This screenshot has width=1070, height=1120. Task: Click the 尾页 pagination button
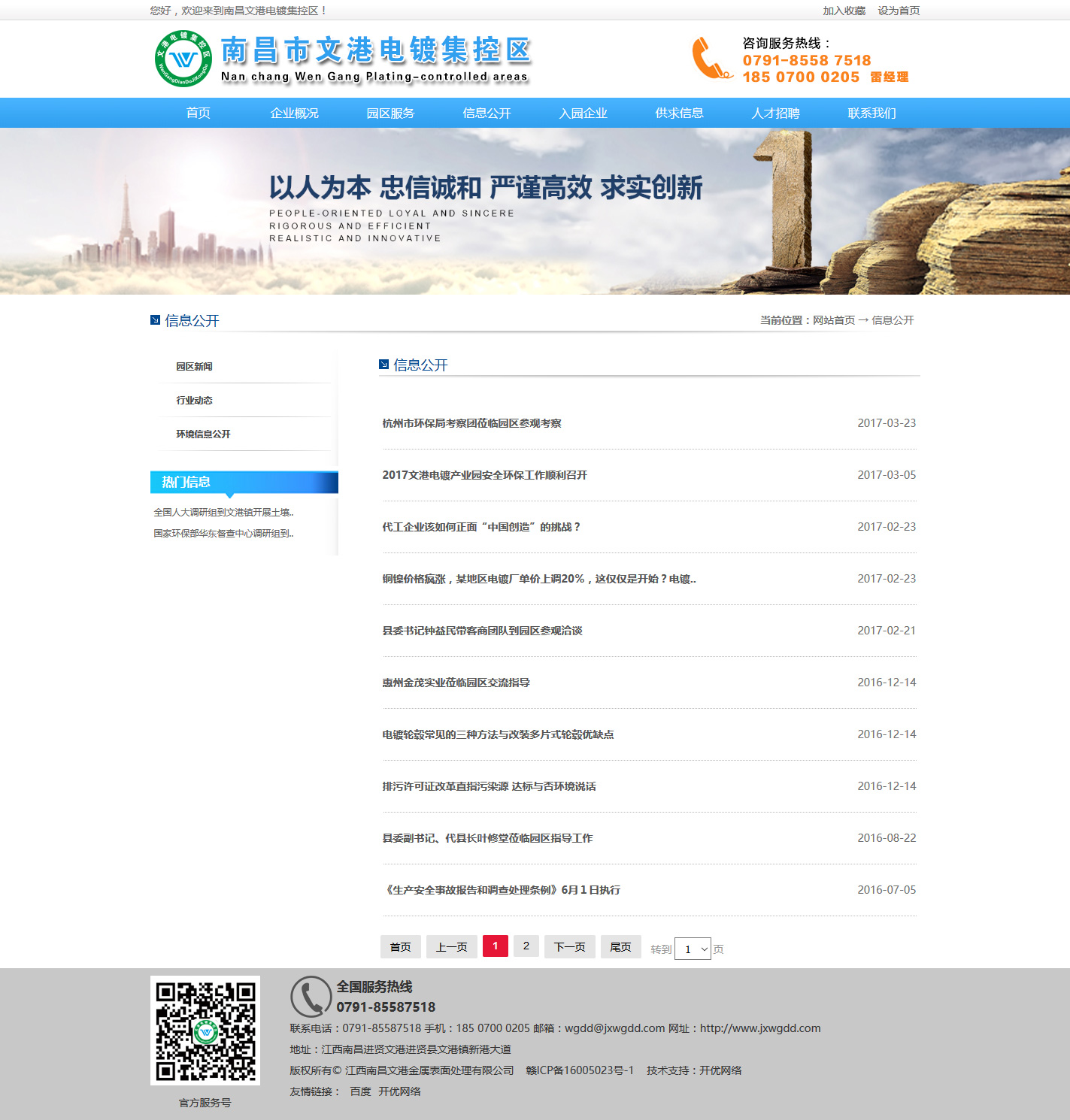[621, 947]
